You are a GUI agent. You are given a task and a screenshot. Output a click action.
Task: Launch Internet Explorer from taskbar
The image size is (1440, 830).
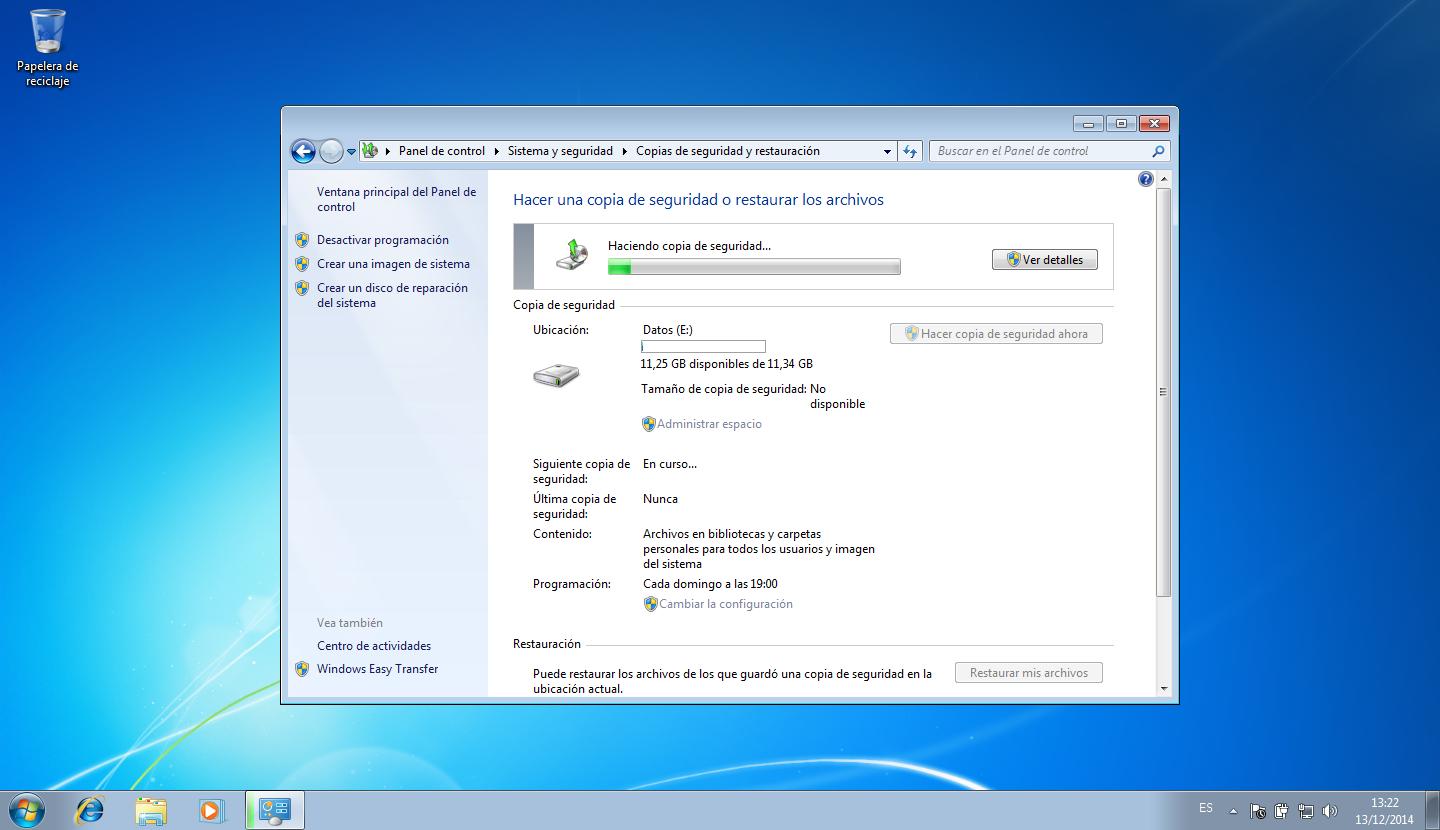point(90,809)
